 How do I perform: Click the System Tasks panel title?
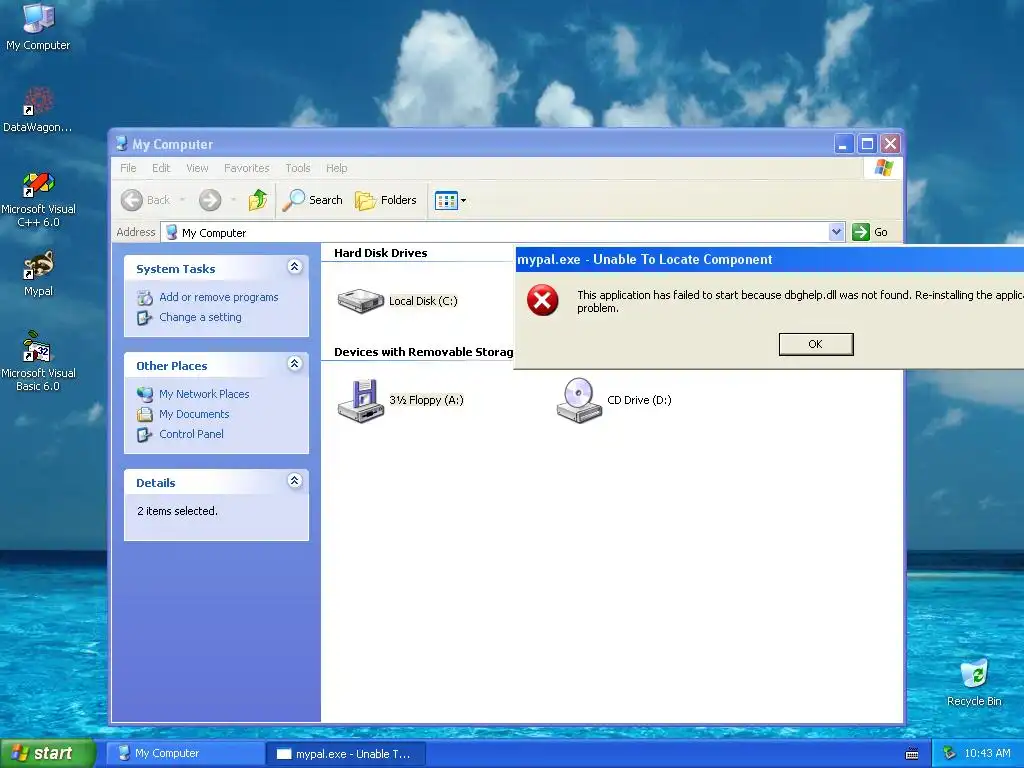(176, 269)
